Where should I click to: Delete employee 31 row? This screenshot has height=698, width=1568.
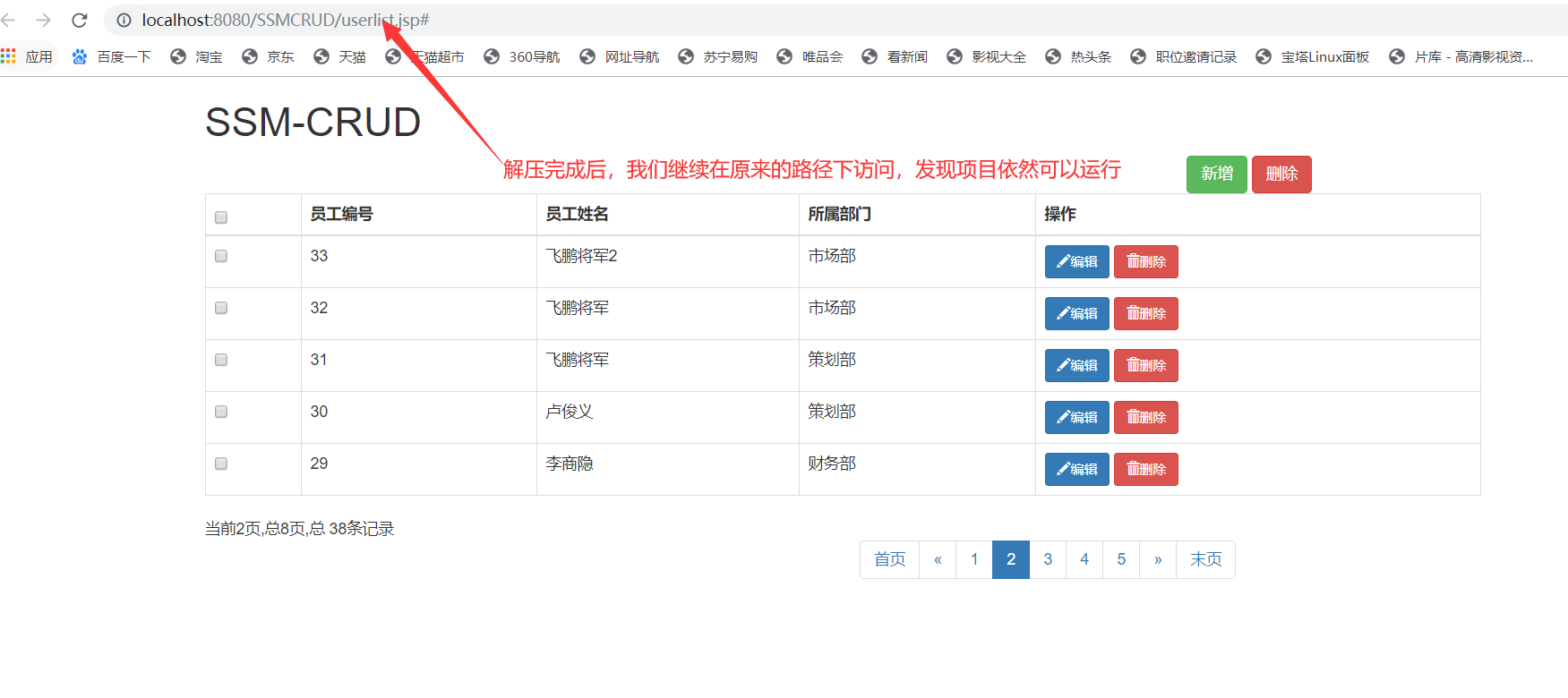tap(1146, 366)
